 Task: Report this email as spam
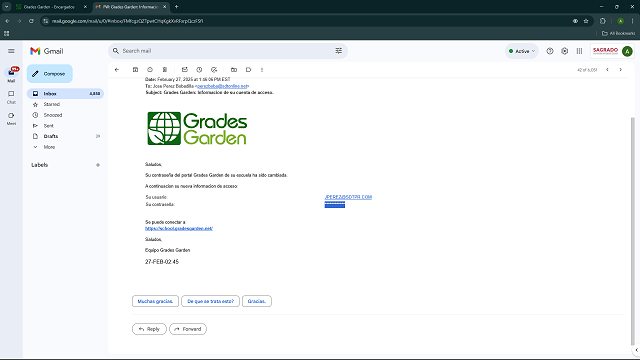[x=150, y=70]
